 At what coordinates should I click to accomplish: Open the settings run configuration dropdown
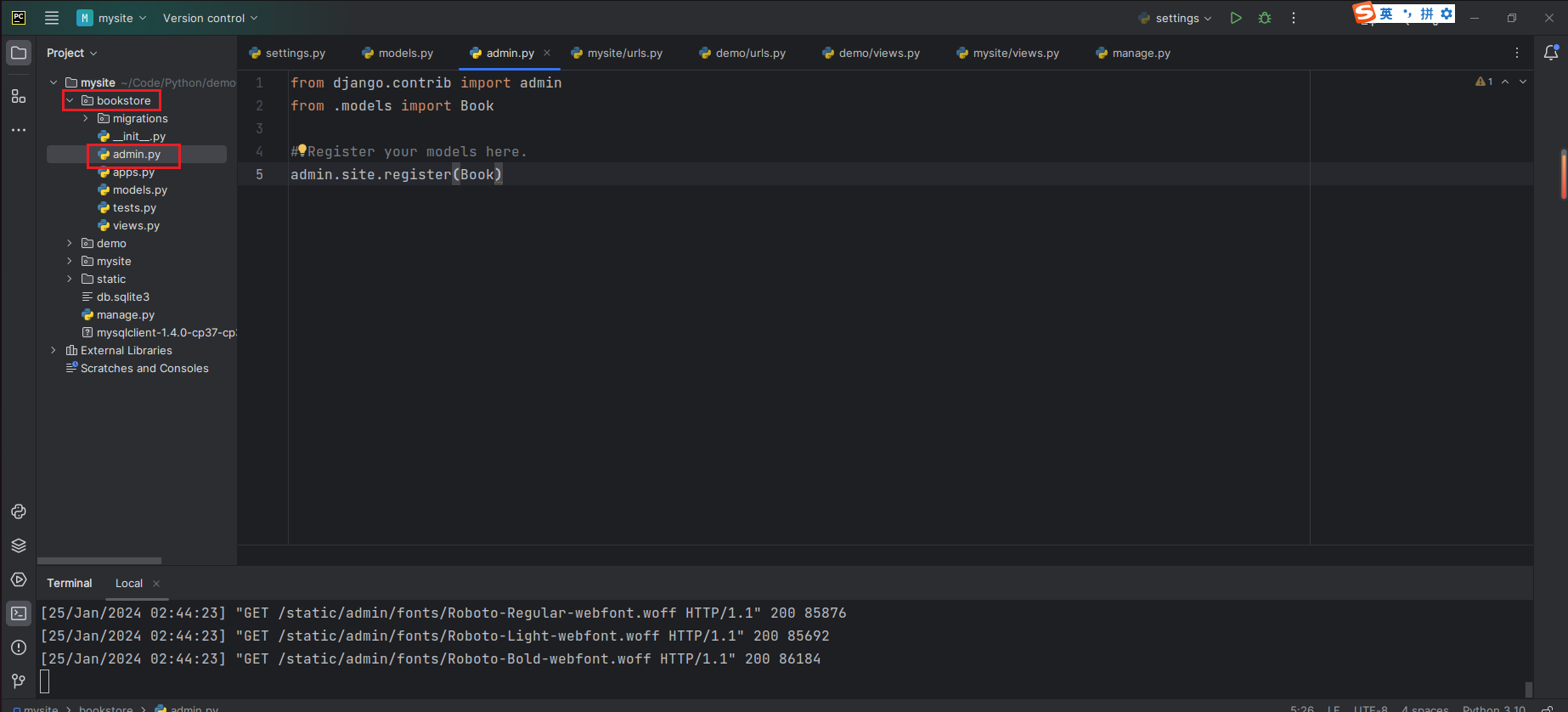coord(1176,18)
